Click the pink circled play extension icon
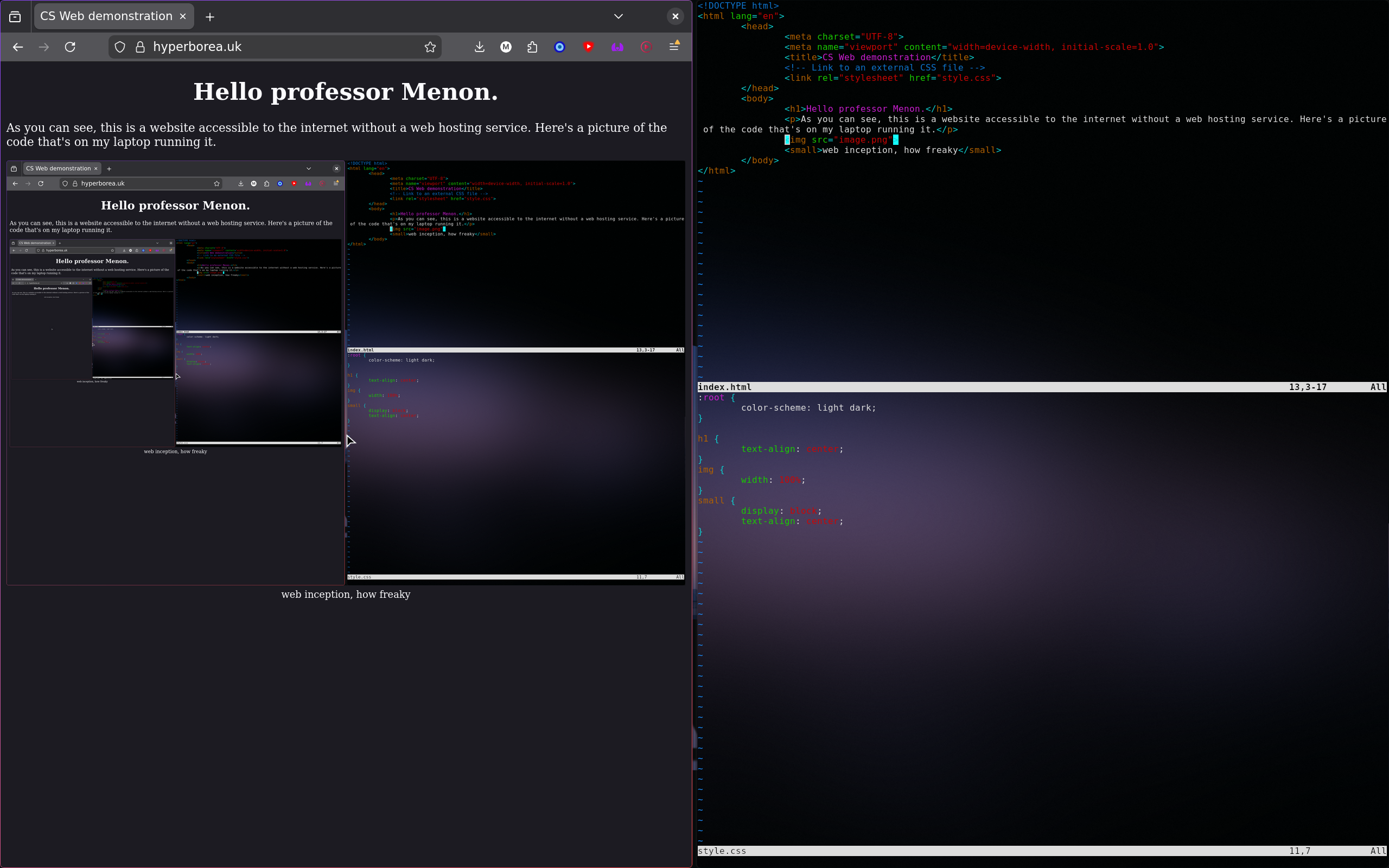This screenshot has width=1389, height=868. tap(646, 47)
